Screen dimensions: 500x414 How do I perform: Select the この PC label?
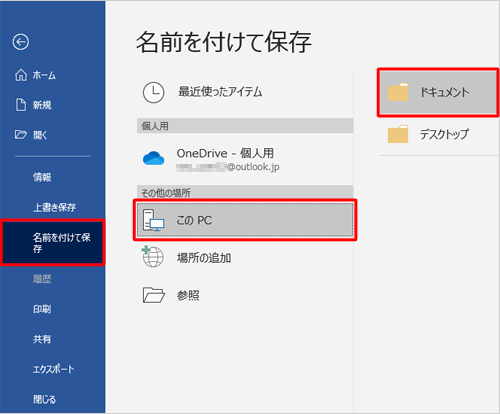(194, 220)
